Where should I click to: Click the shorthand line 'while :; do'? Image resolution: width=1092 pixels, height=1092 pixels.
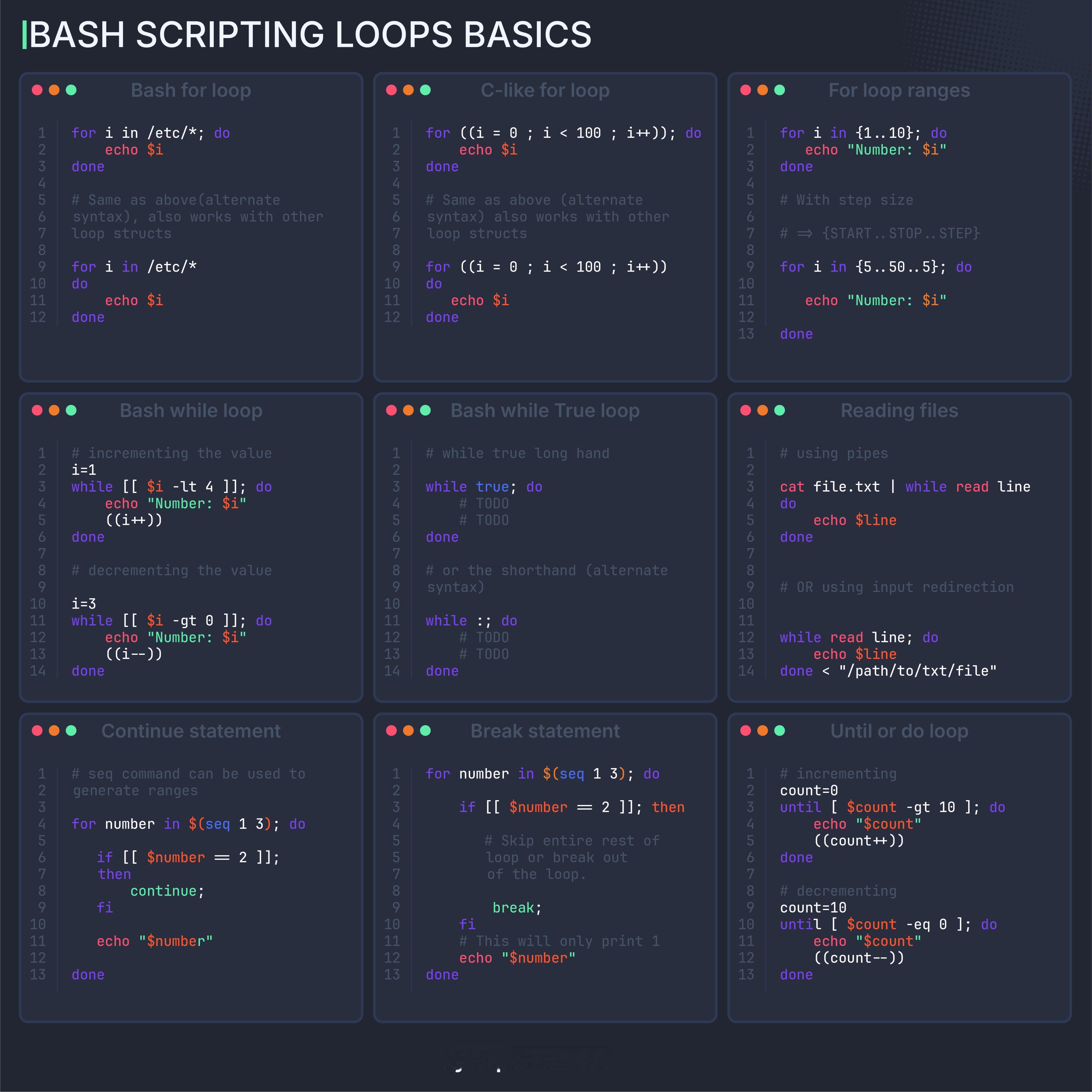472,621
